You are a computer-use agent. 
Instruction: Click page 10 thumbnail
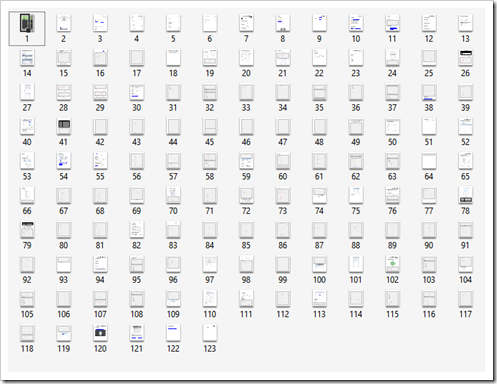click(x=356, y=23)
